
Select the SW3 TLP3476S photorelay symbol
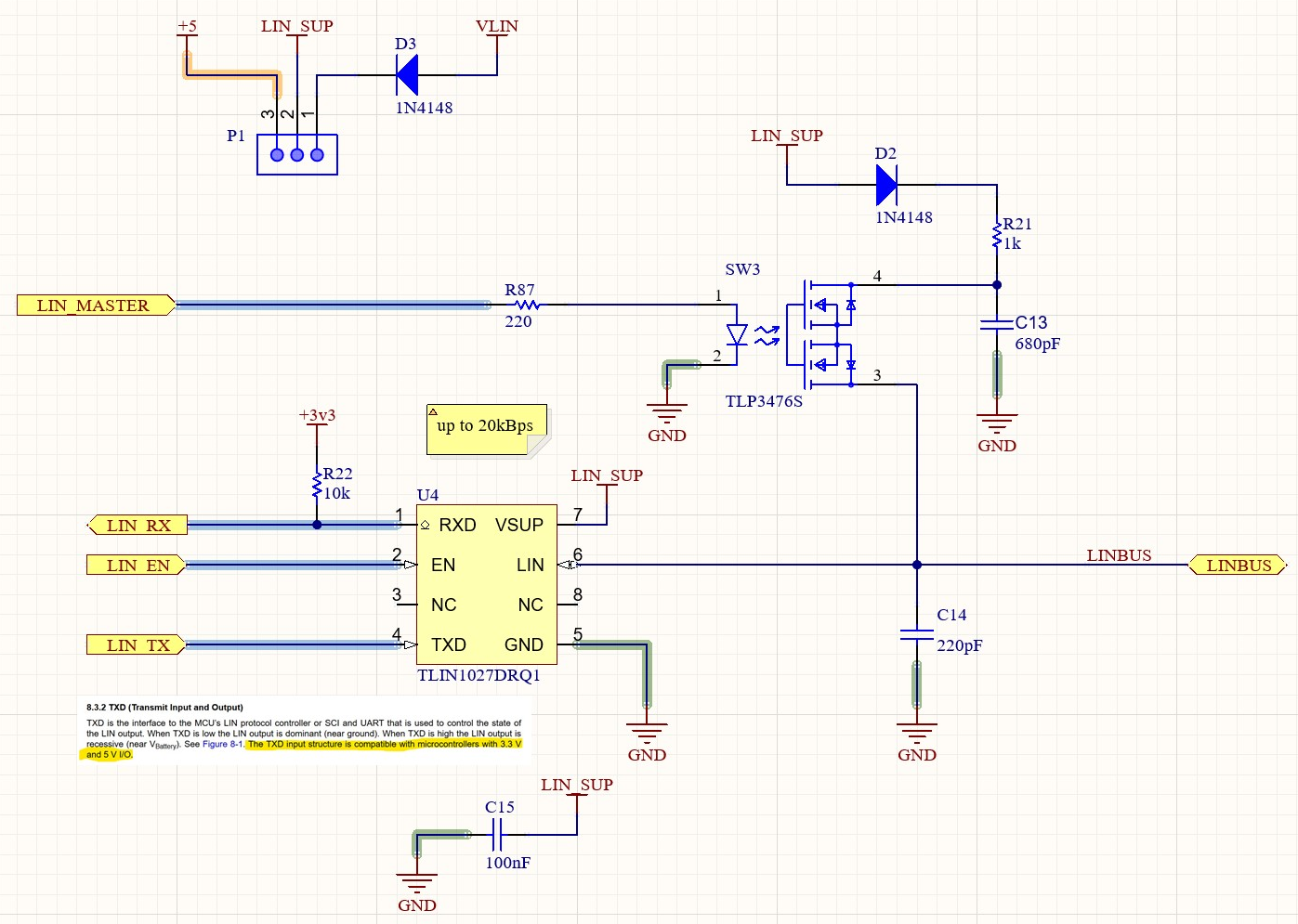[x=790, y=334]
